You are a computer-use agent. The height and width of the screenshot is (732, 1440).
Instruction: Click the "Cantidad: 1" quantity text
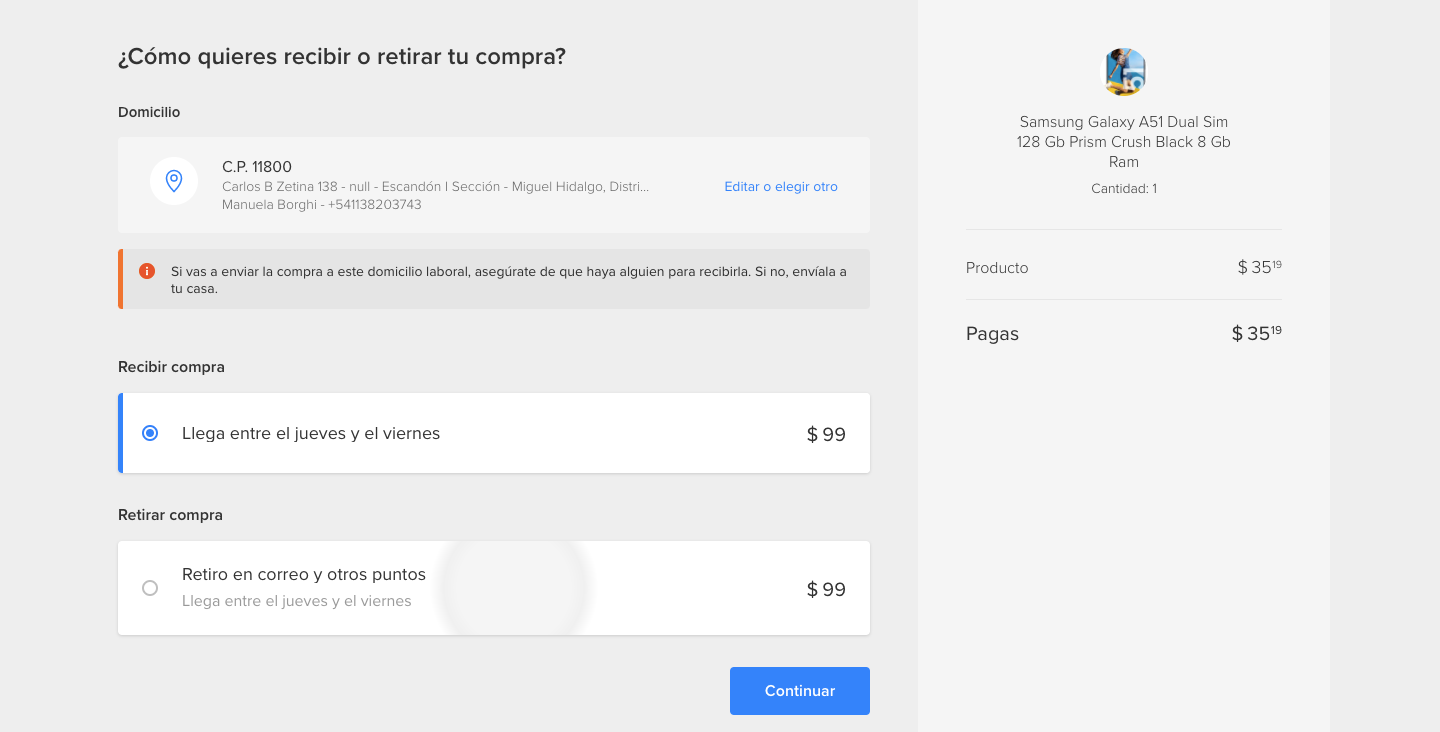(x=1123, y=189)
